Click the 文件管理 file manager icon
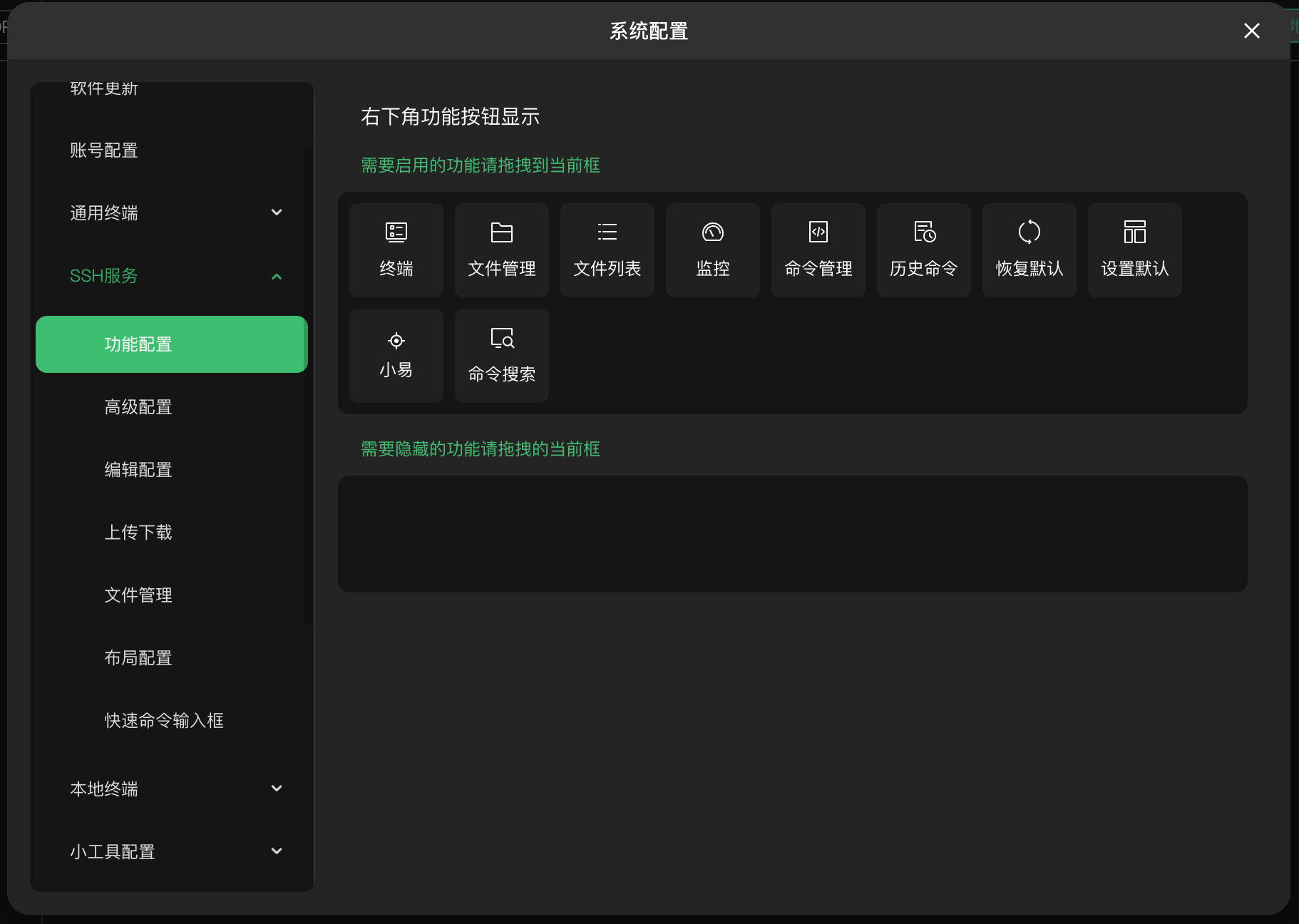 pyautogui.click(x=500, y=250)
